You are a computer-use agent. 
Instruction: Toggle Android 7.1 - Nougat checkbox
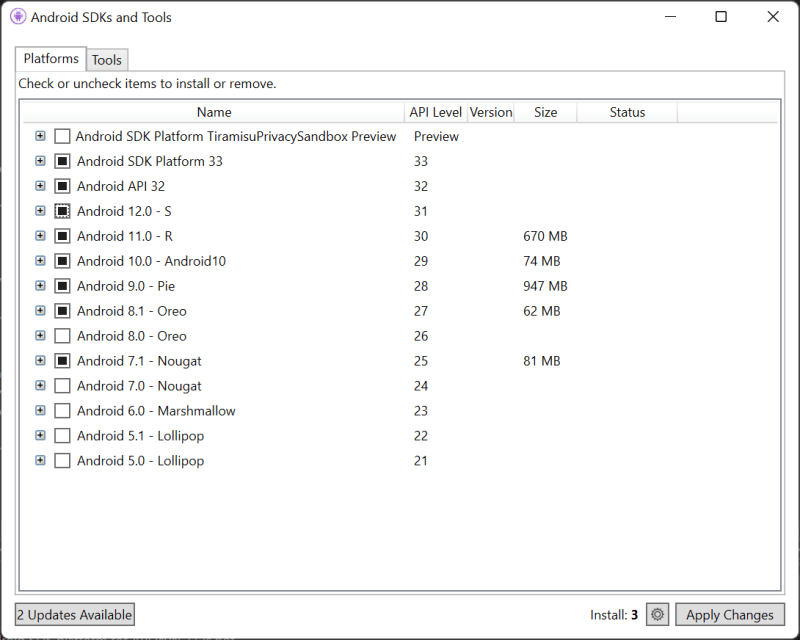pos(62,361)
